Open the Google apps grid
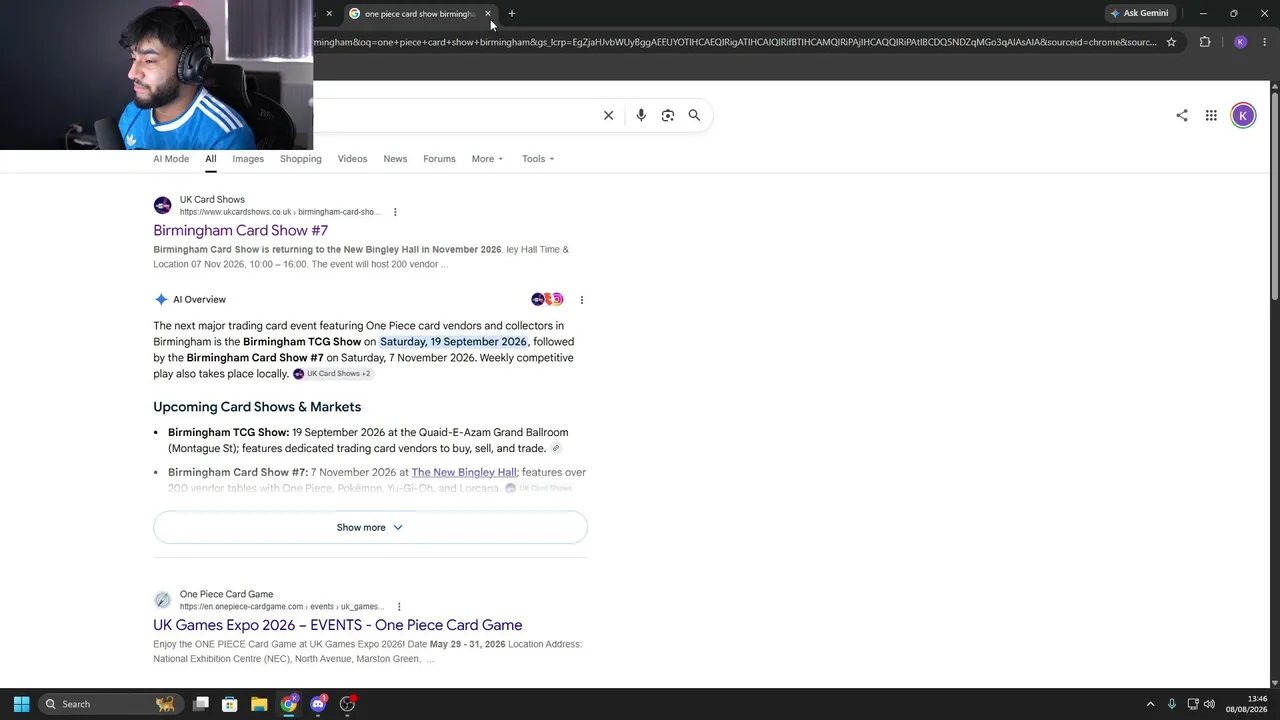The width and height of the screenshot is (1280, 720). pyautogui.click(x=1211, y=115)
